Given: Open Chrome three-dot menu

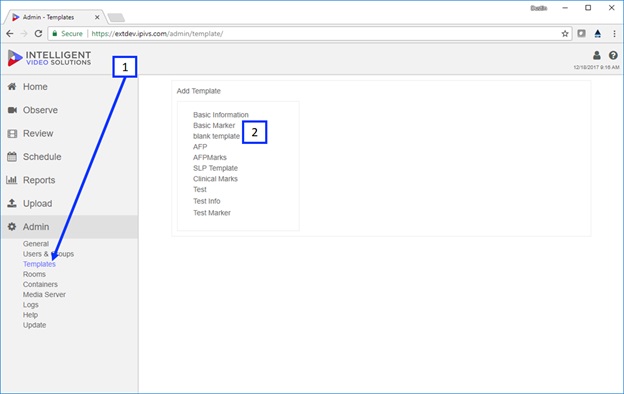Looking at the screenshot, I should pos(614,34).
